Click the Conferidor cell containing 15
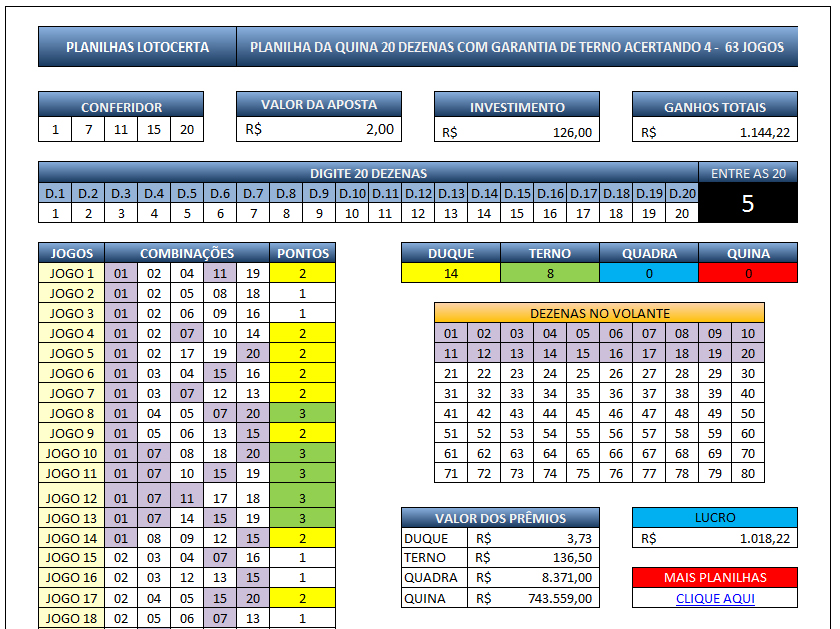 coord(154,130)
